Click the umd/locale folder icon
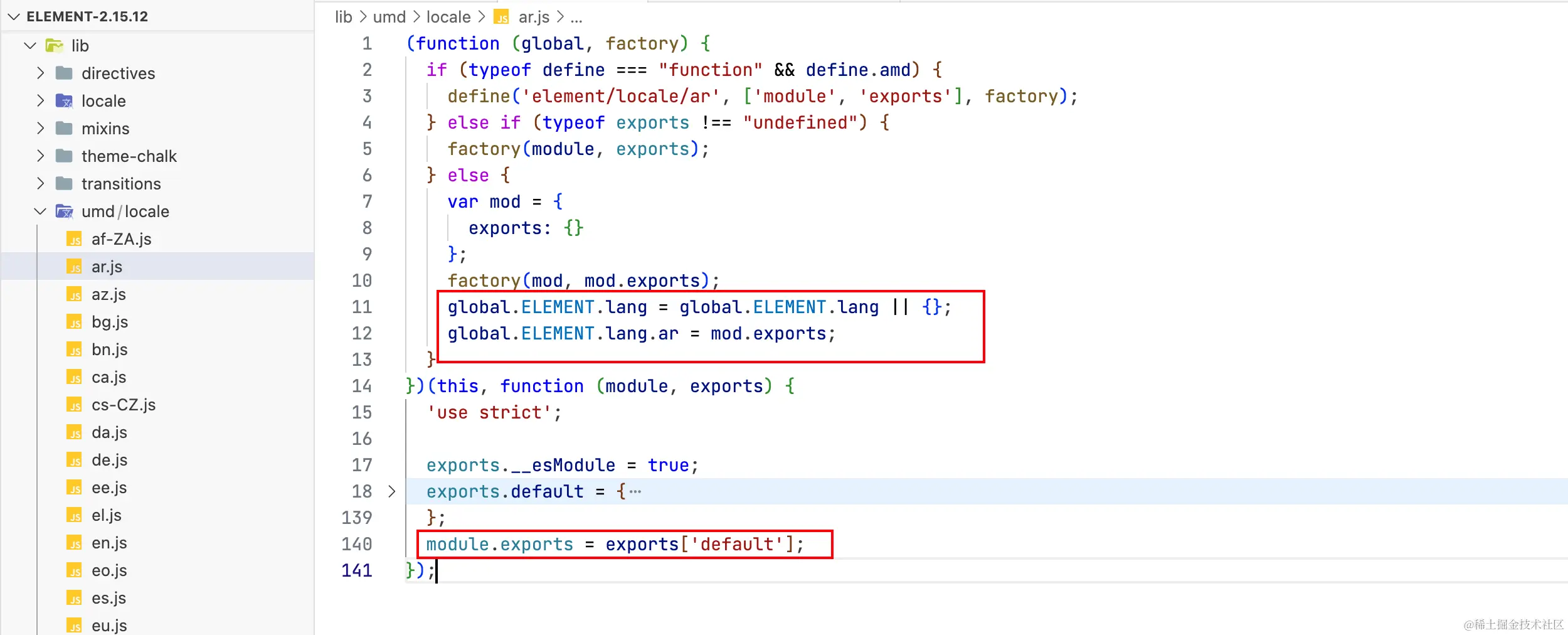Image resolution: width=1568 pixels, height=635 pixels. 64,211
